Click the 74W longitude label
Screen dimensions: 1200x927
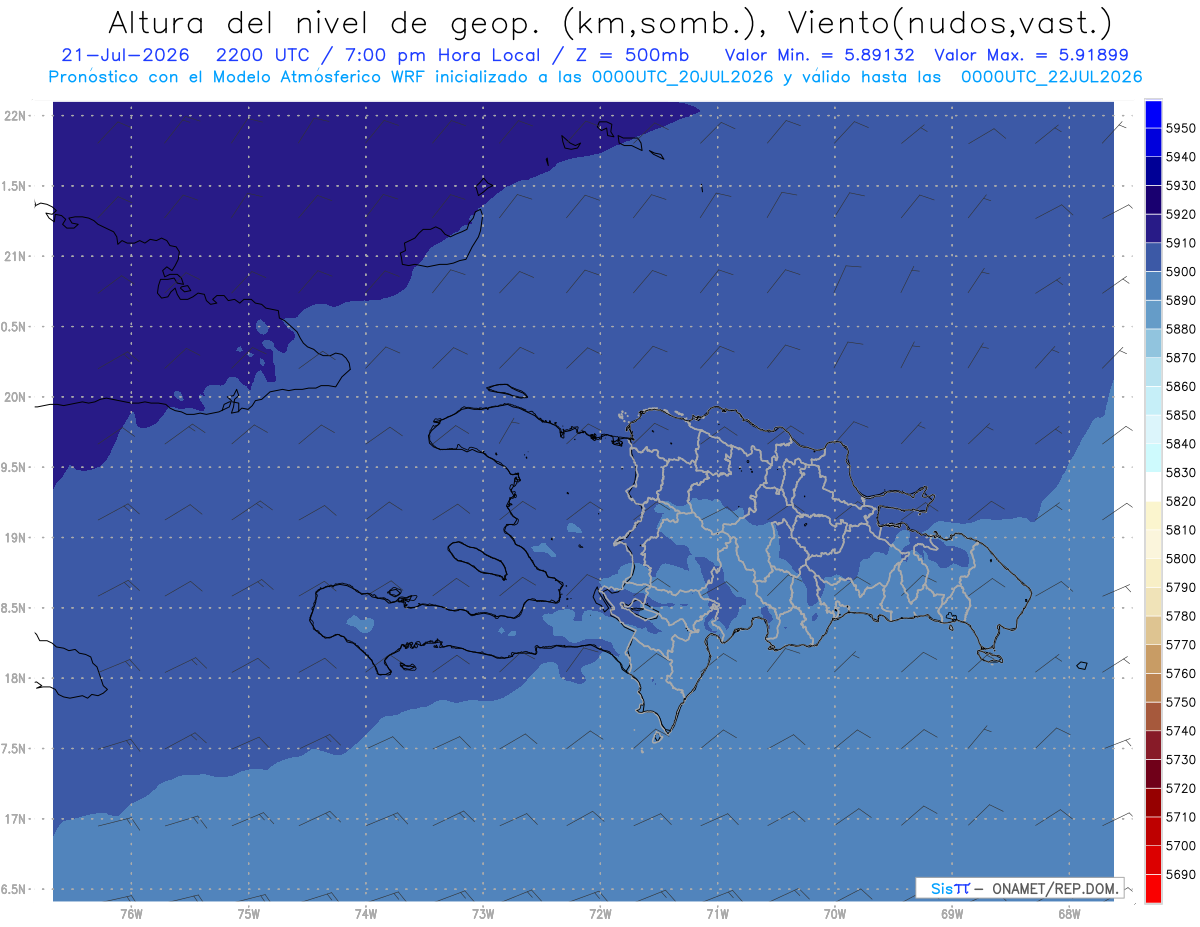tap(365, 913)
